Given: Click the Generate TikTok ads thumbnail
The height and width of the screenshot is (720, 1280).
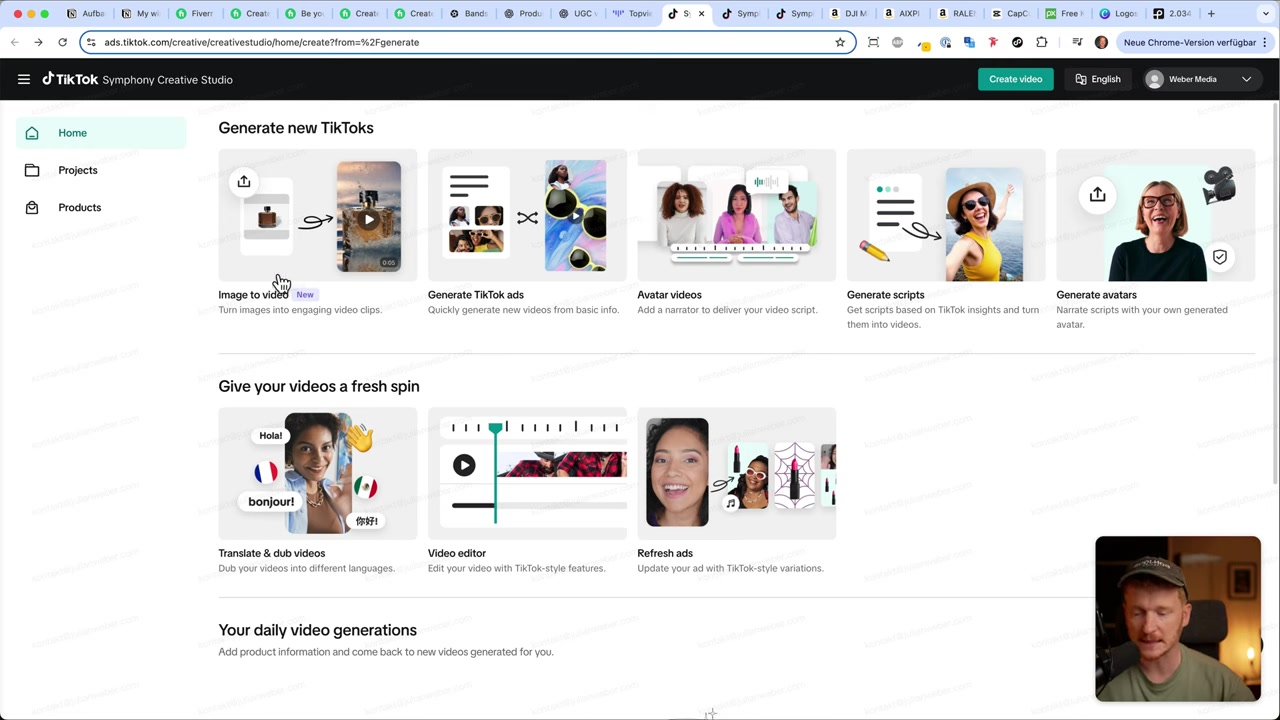Looking at the screenshot, I should [527, 215].
